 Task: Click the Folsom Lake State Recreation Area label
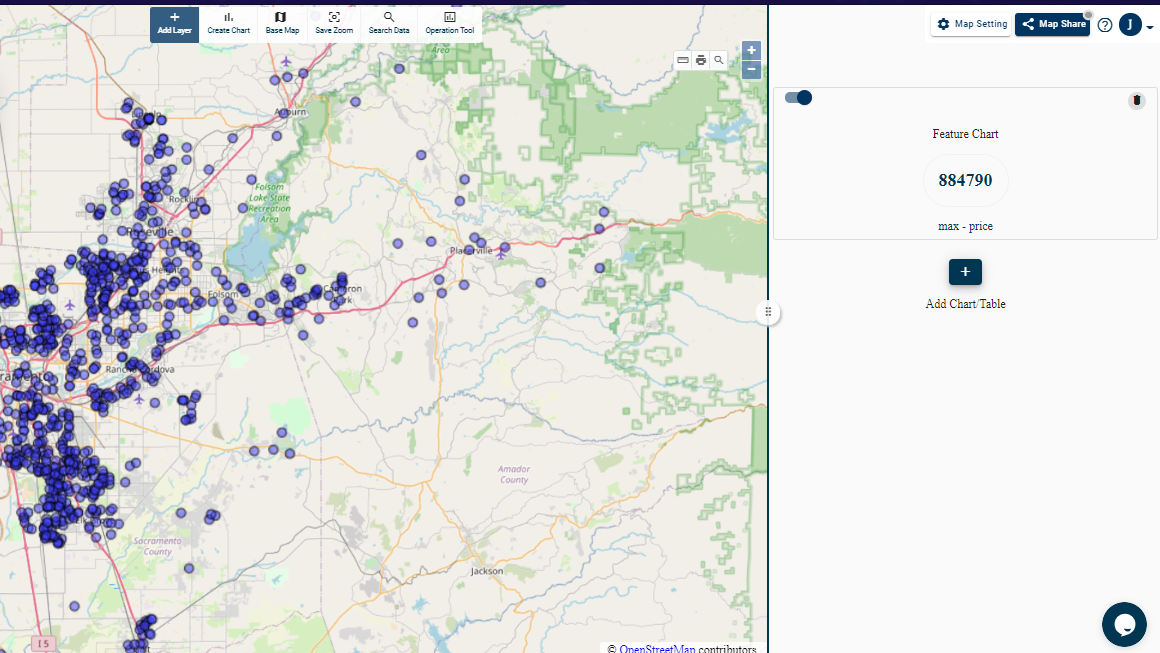(269, 203)
